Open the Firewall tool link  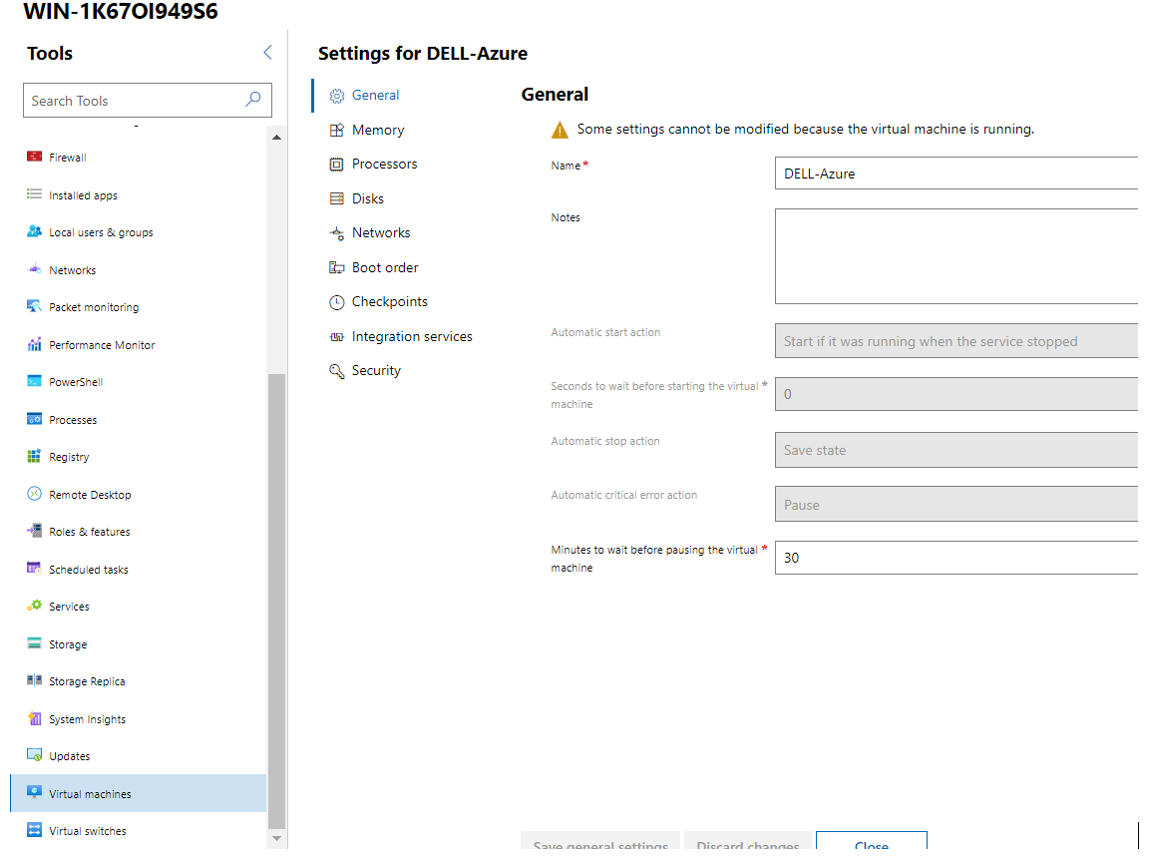coord(67,157)
